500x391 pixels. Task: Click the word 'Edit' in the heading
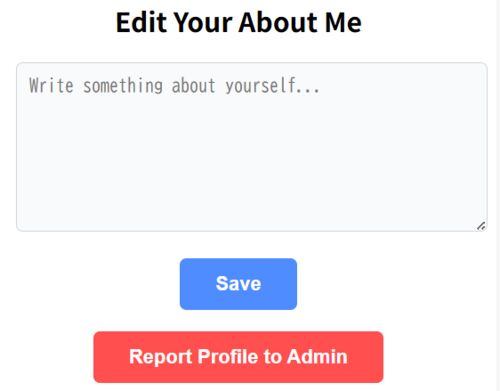141,22
